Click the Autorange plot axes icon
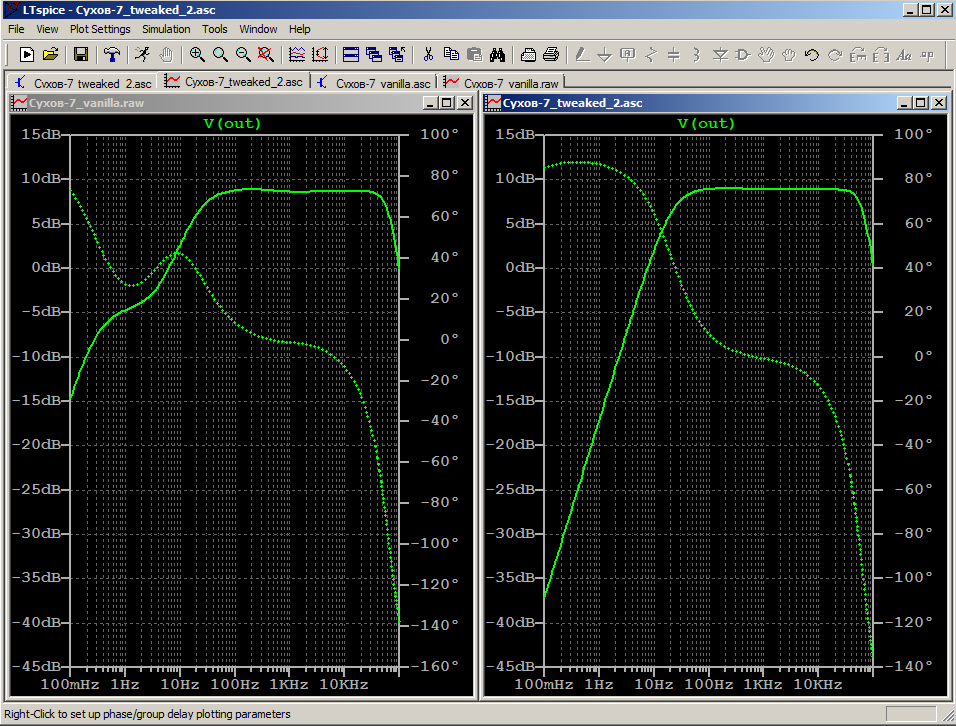The height and width of the screenshot is (726, 956). (x=297, y=55)
